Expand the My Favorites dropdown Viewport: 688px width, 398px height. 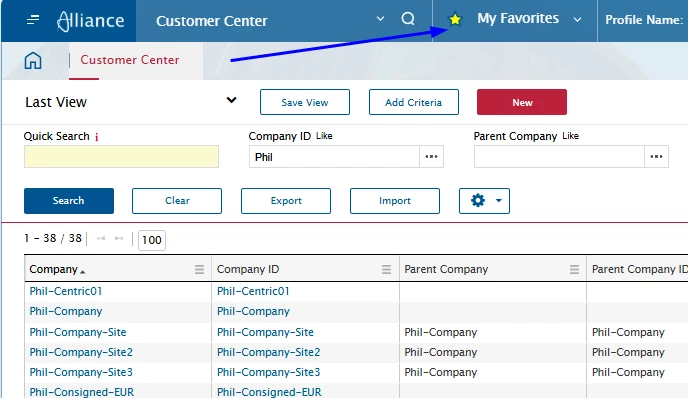tap(577, 20)
